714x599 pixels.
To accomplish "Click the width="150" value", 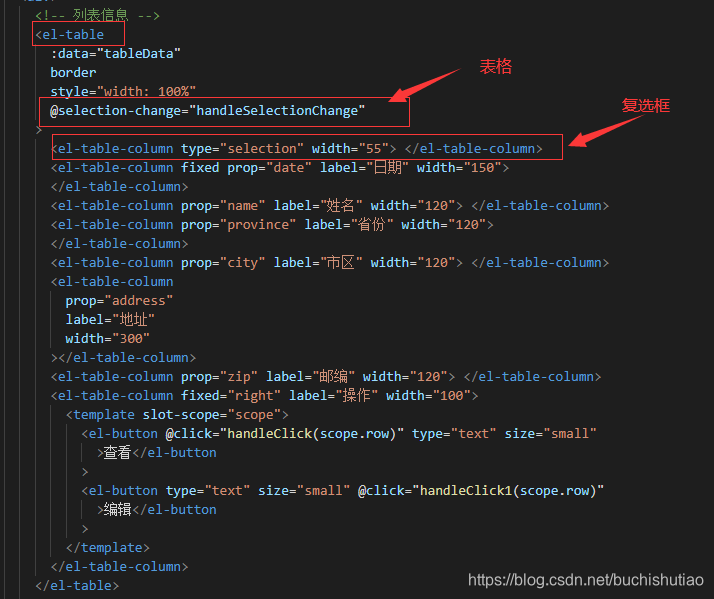I will tap(482, 168).
